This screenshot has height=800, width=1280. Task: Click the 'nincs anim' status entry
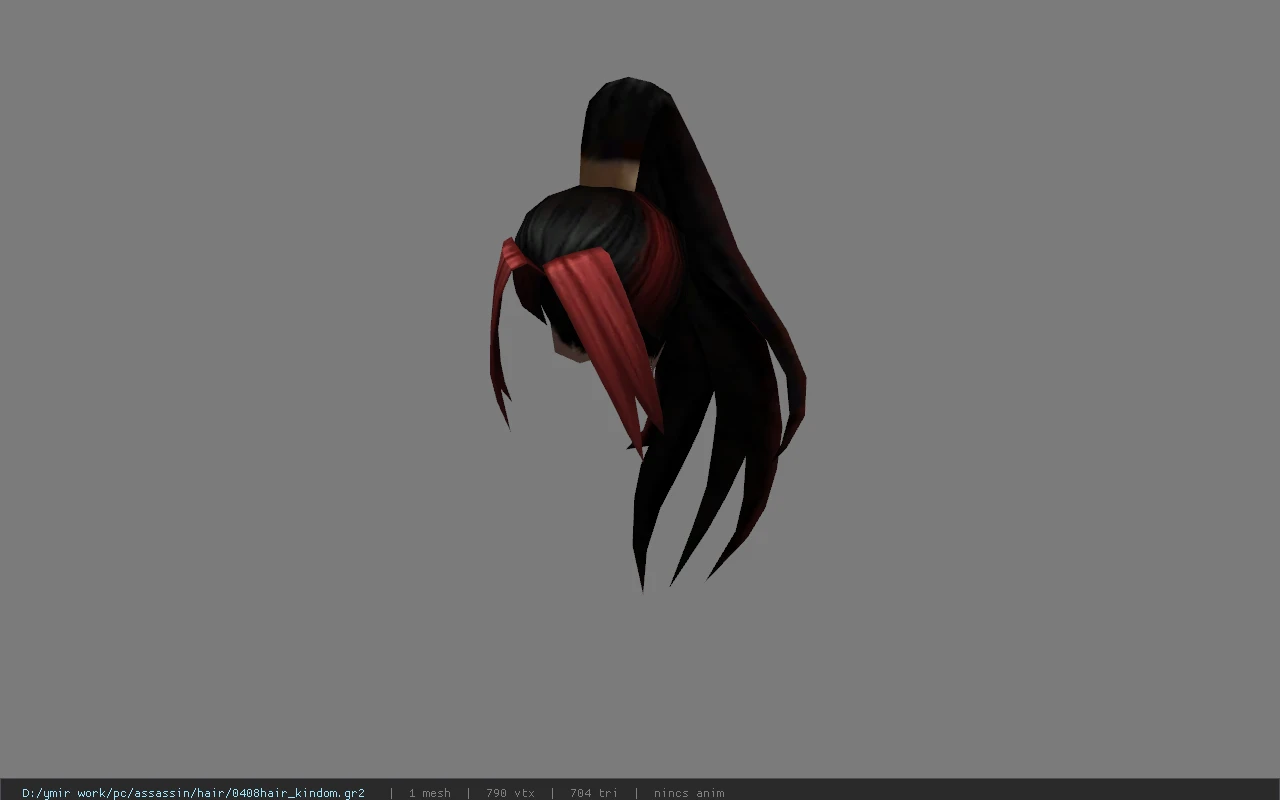click(x=689, y=793)
